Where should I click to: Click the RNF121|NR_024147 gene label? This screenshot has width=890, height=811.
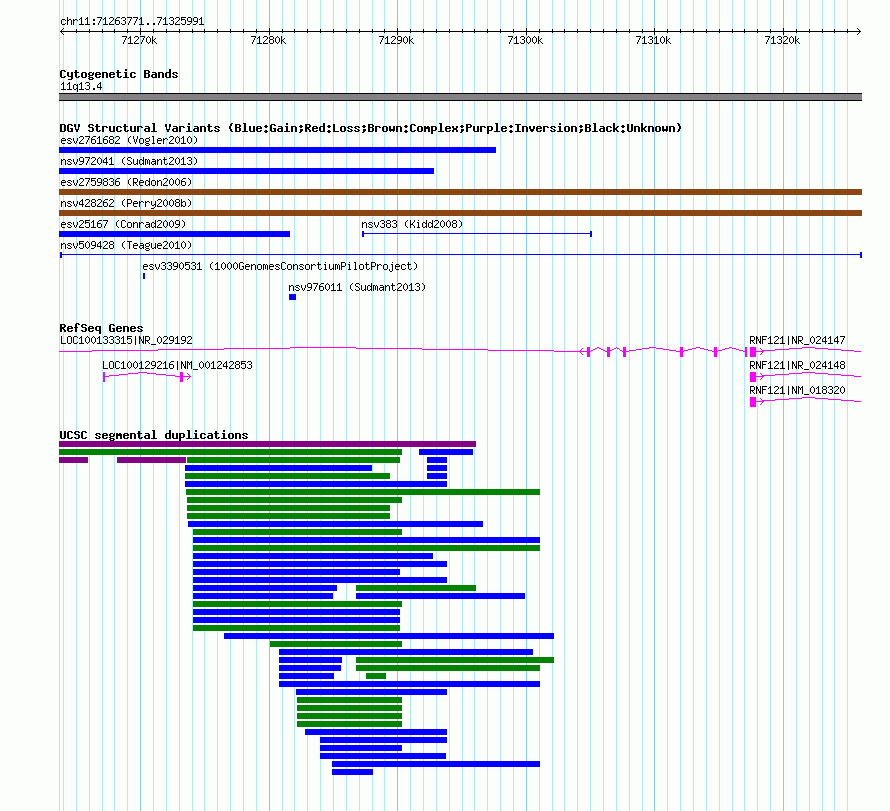coord(797,341)
